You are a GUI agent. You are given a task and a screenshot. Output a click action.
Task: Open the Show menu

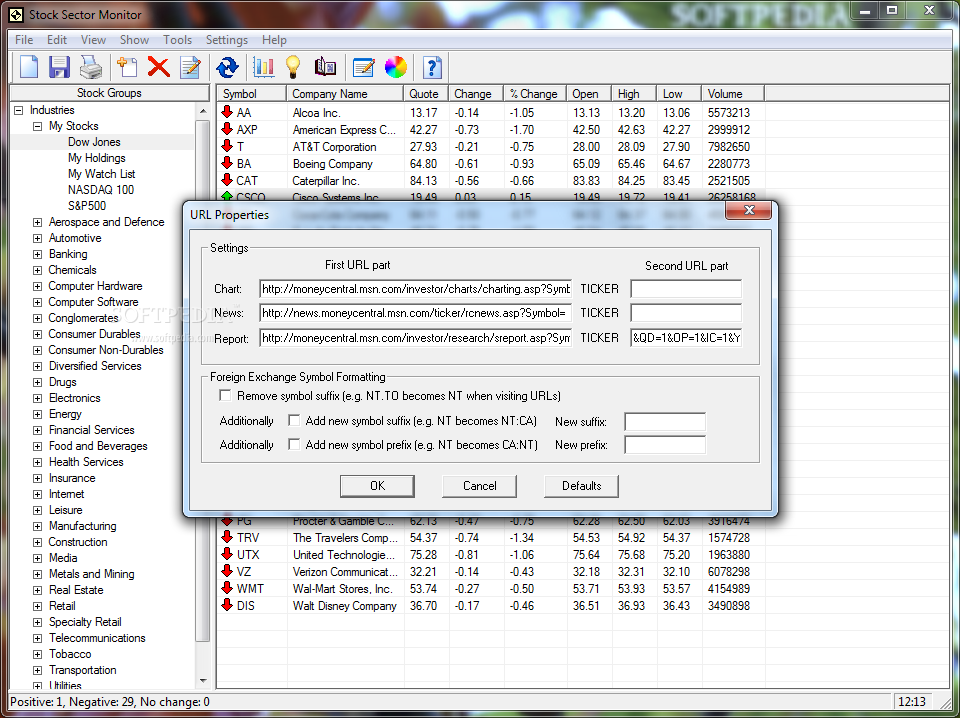pyautogui.click(x=134, y=40)
